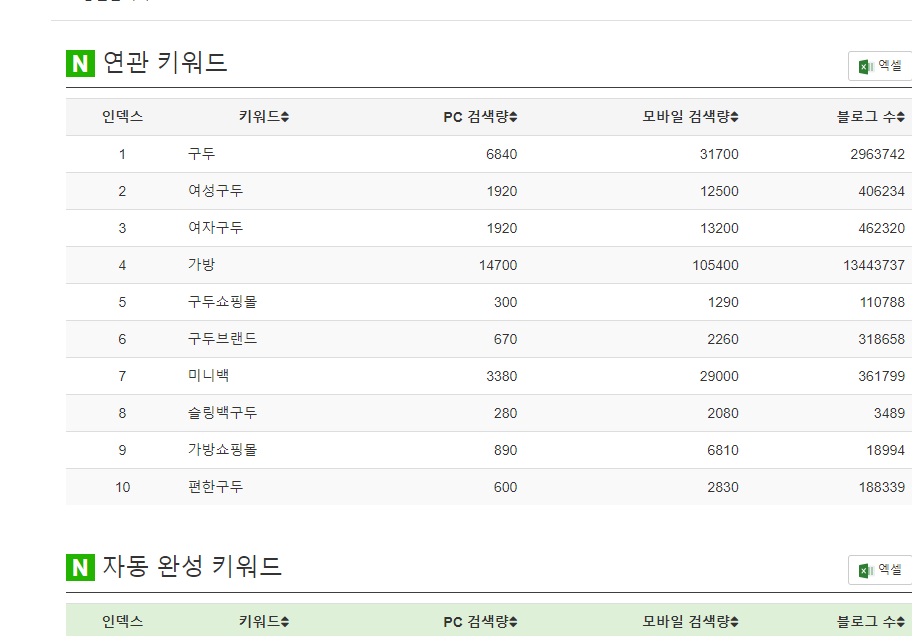Select keyword 여자구두
Viewport: 912px width, 636px height.
click(215, 228)
